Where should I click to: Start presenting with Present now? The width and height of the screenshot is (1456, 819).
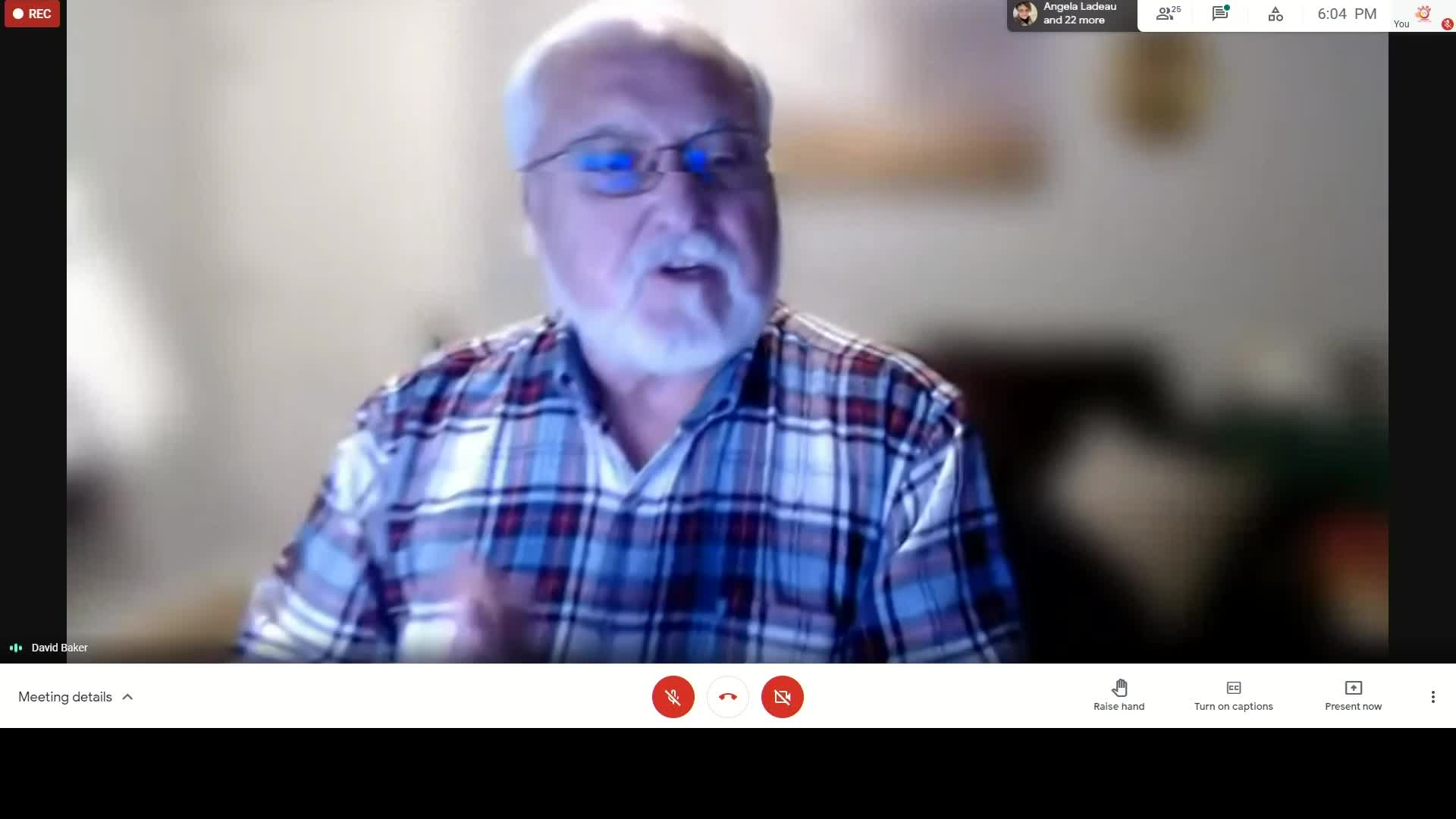(1353, 695)
